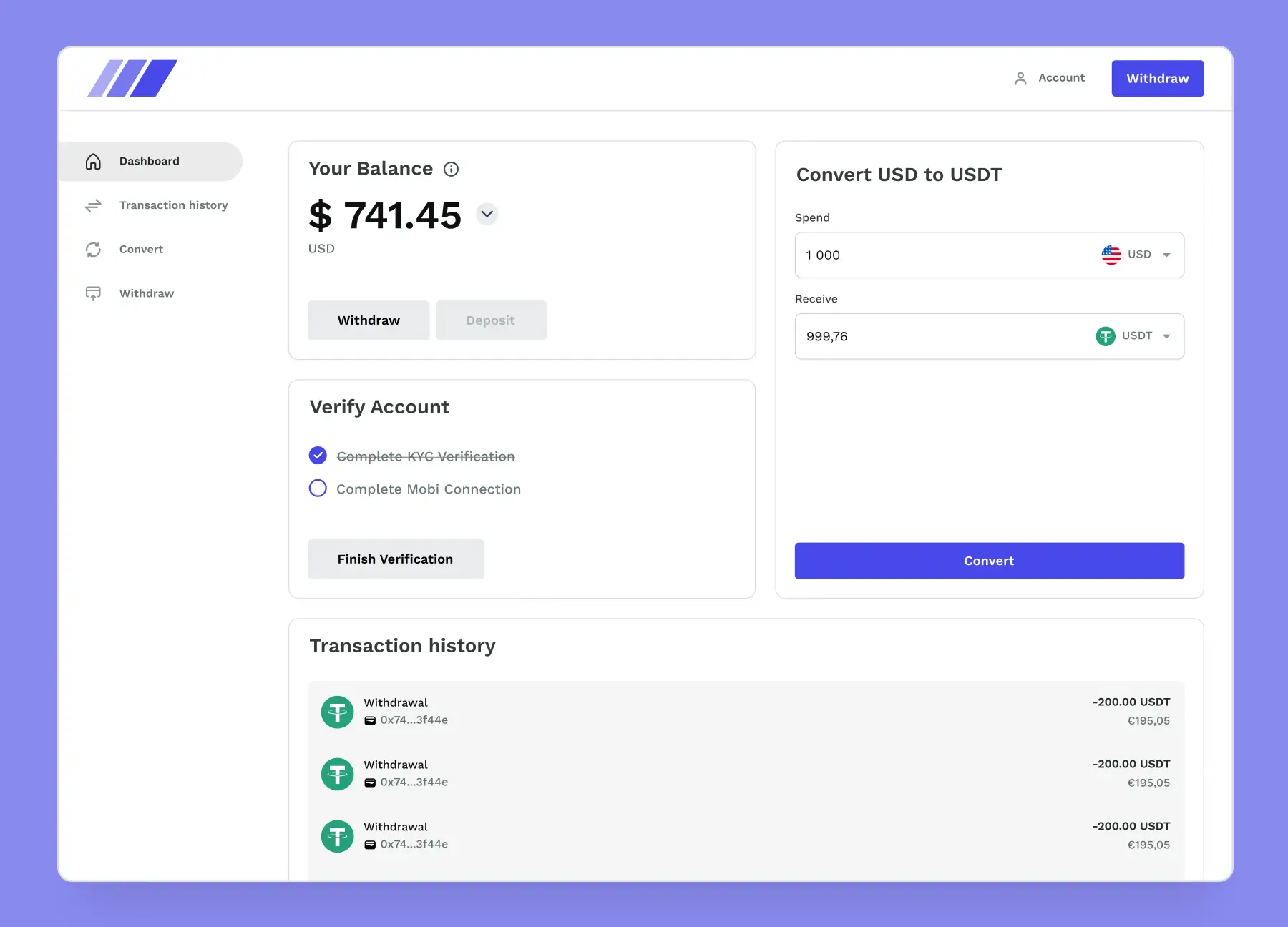Click the Tether icon in Receive field
Screen dimensions: 1288x927
[x=1106, y=336]
